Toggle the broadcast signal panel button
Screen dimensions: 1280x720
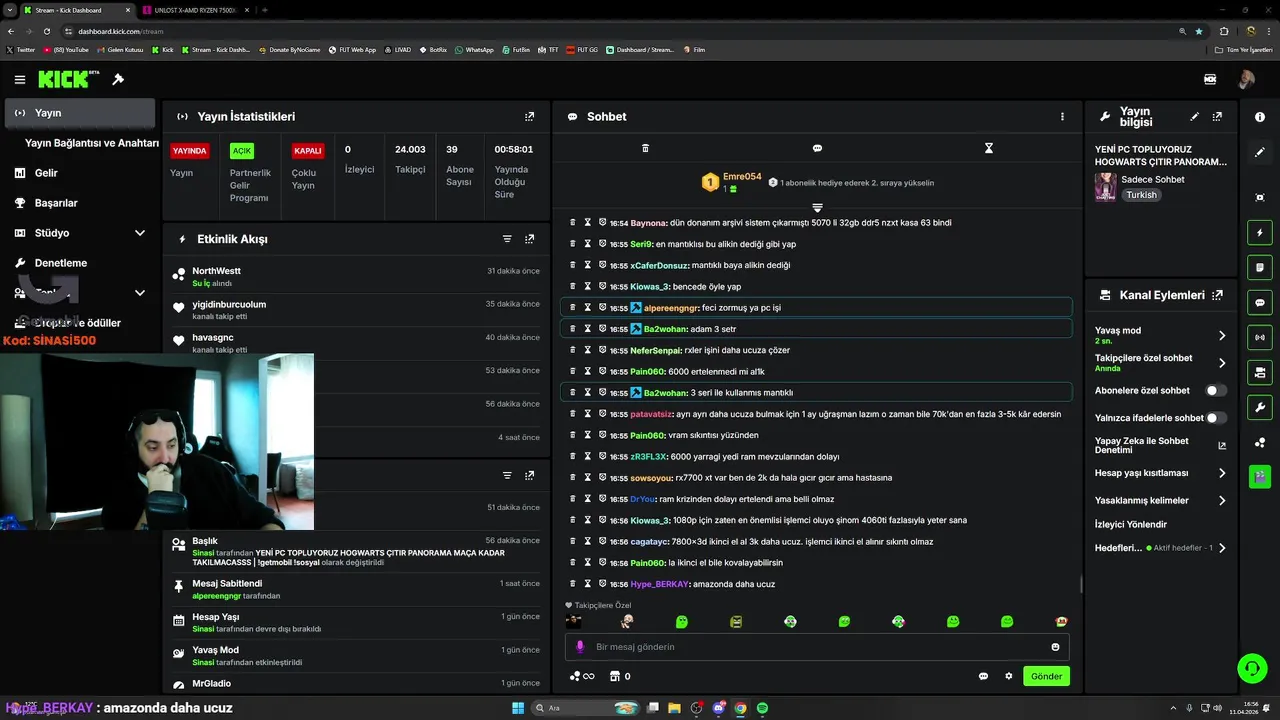1260,337
